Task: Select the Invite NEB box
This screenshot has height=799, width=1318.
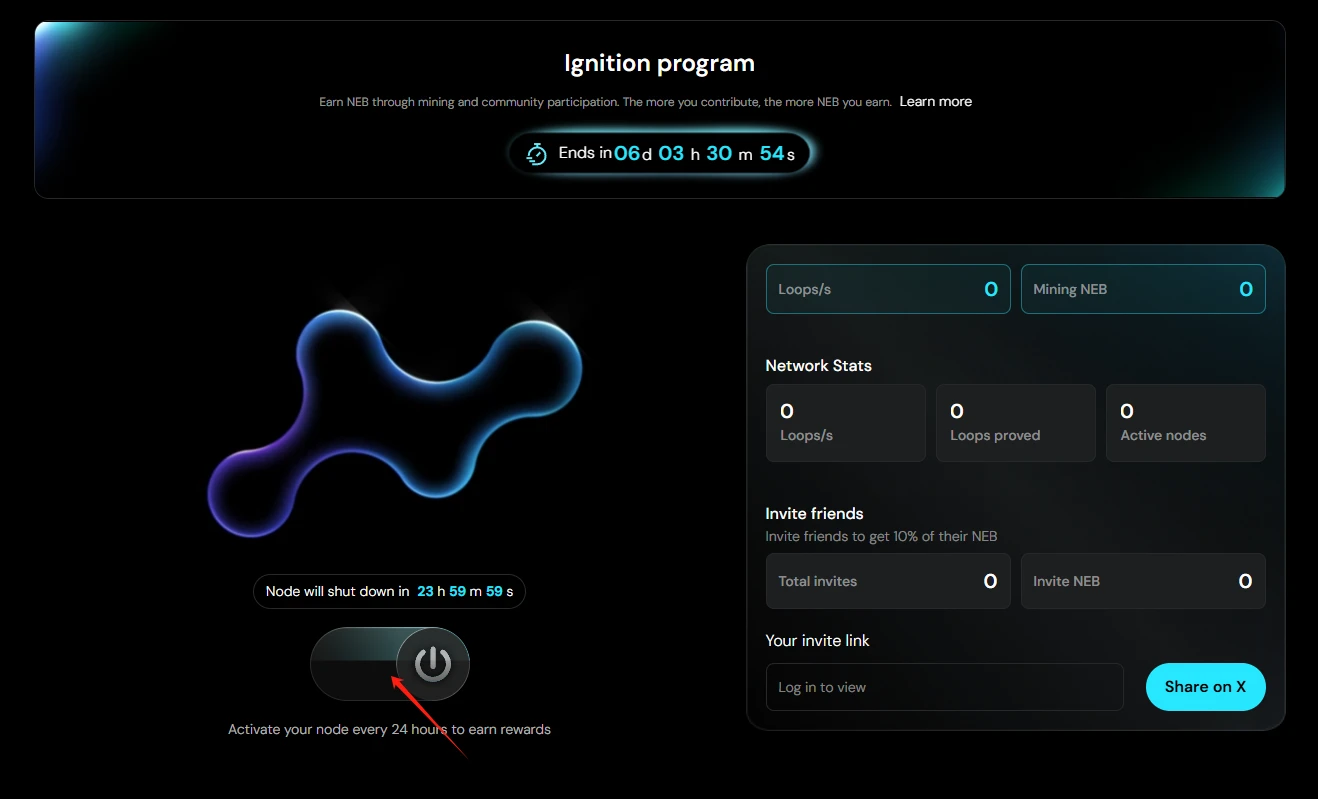Action: pos(1142,581)
